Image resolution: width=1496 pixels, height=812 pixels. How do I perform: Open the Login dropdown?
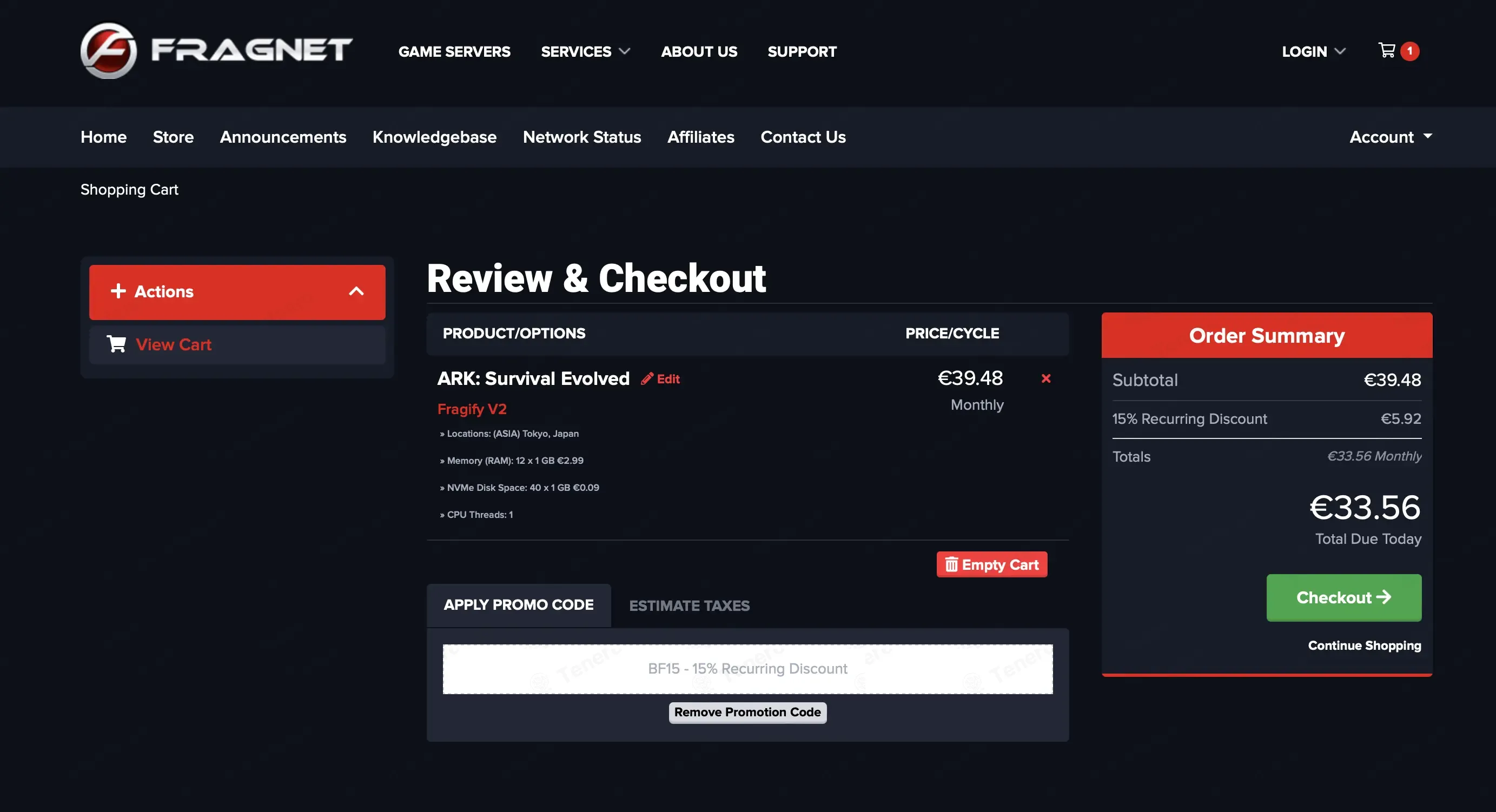coord(1314,52)
